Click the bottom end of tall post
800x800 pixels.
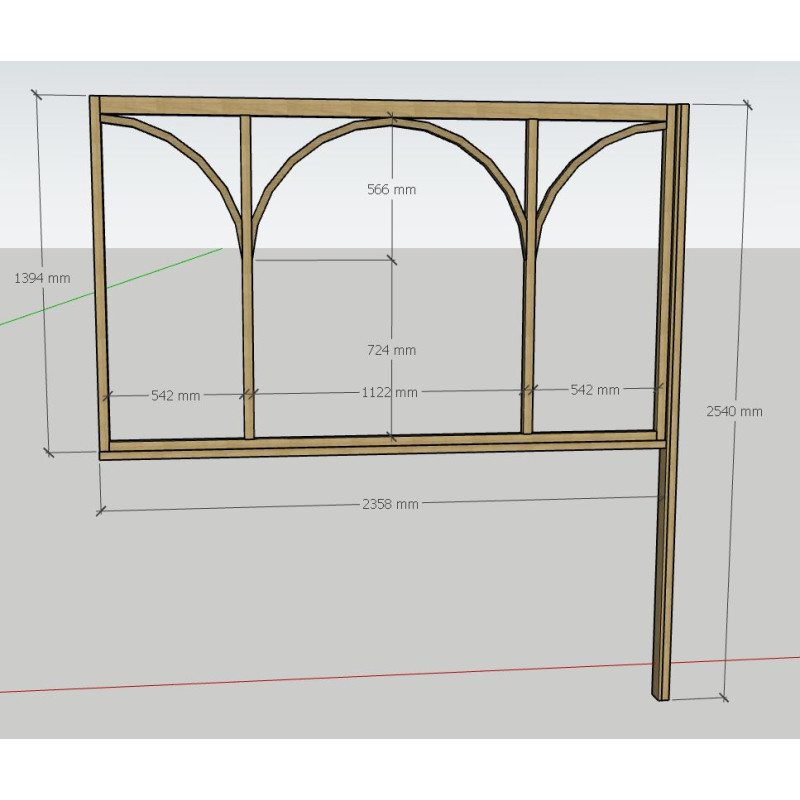click(x=660, y=692)
